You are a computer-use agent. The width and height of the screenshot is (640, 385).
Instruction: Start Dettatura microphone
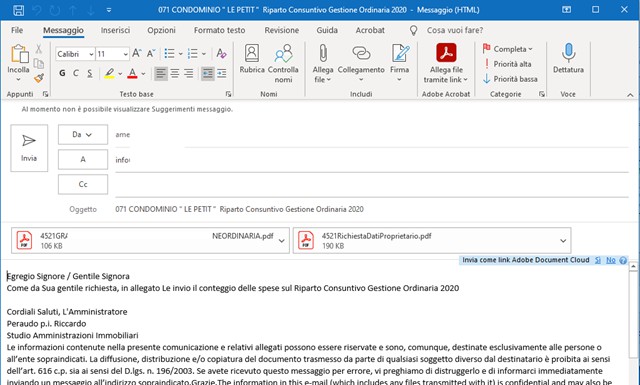tap(568, 59)
